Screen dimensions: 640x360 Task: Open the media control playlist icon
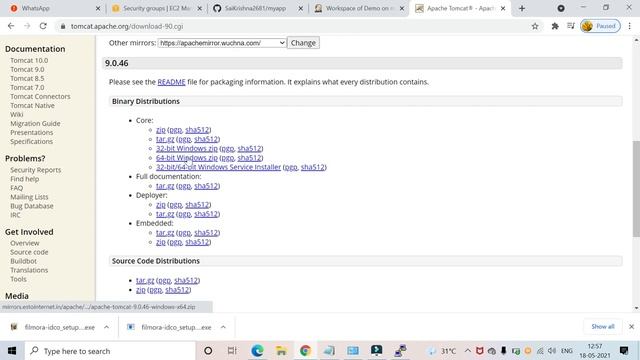coord(571,26)
